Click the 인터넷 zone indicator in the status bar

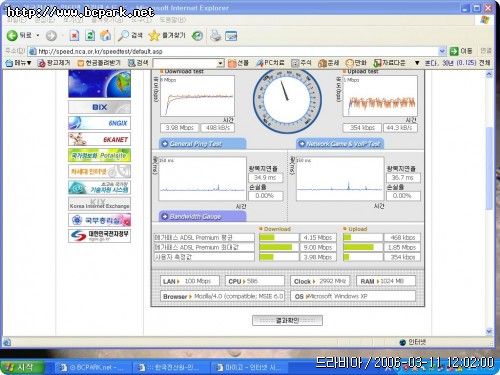pyautogui.click(x=413, y=342)
